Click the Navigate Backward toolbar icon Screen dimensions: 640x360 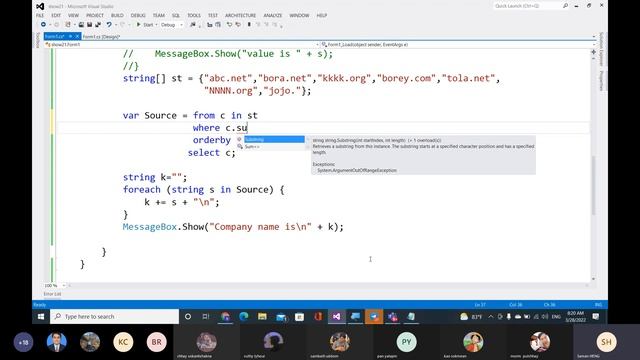[x=43, y=25]
